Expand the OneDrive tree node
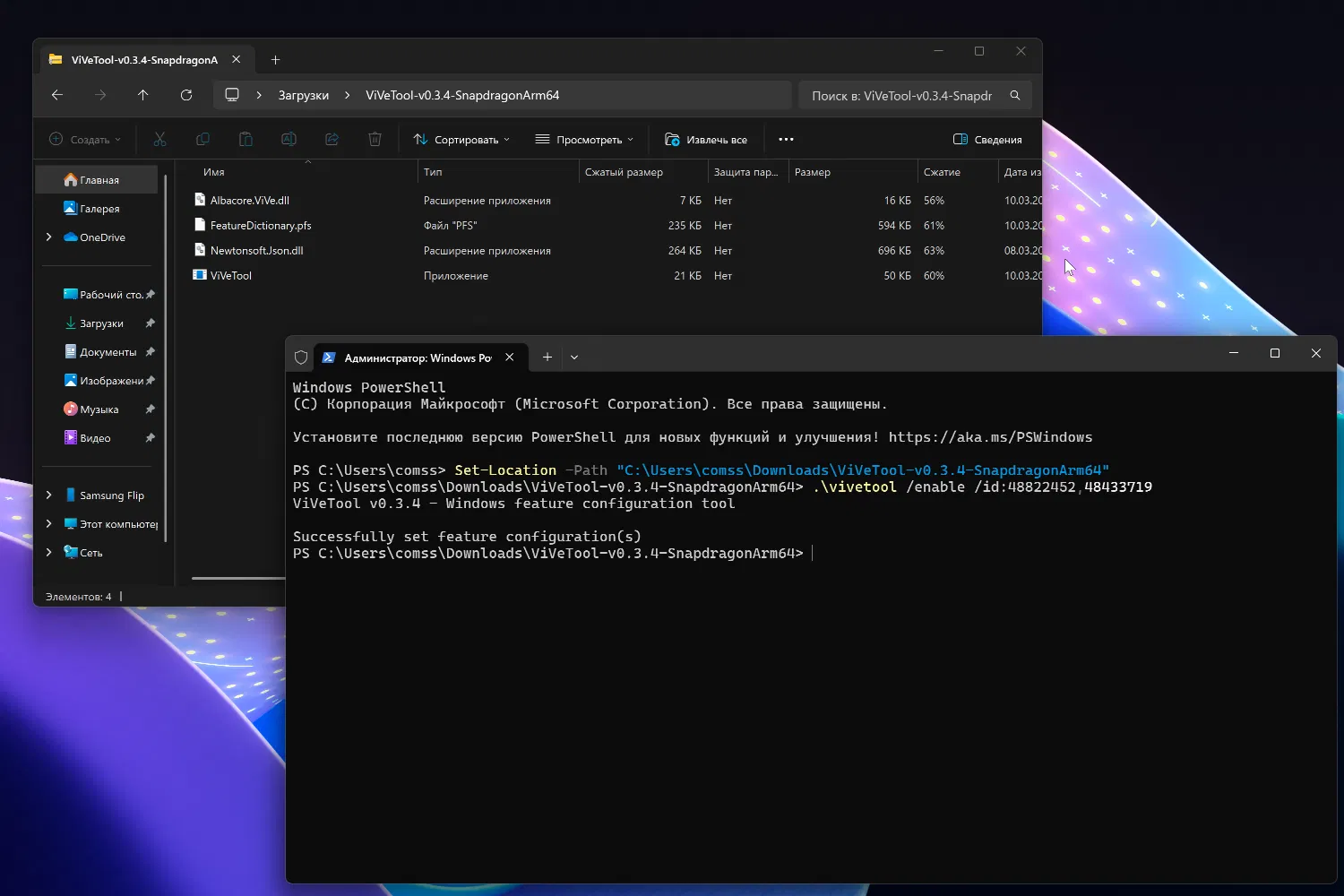 pos(49,237)
